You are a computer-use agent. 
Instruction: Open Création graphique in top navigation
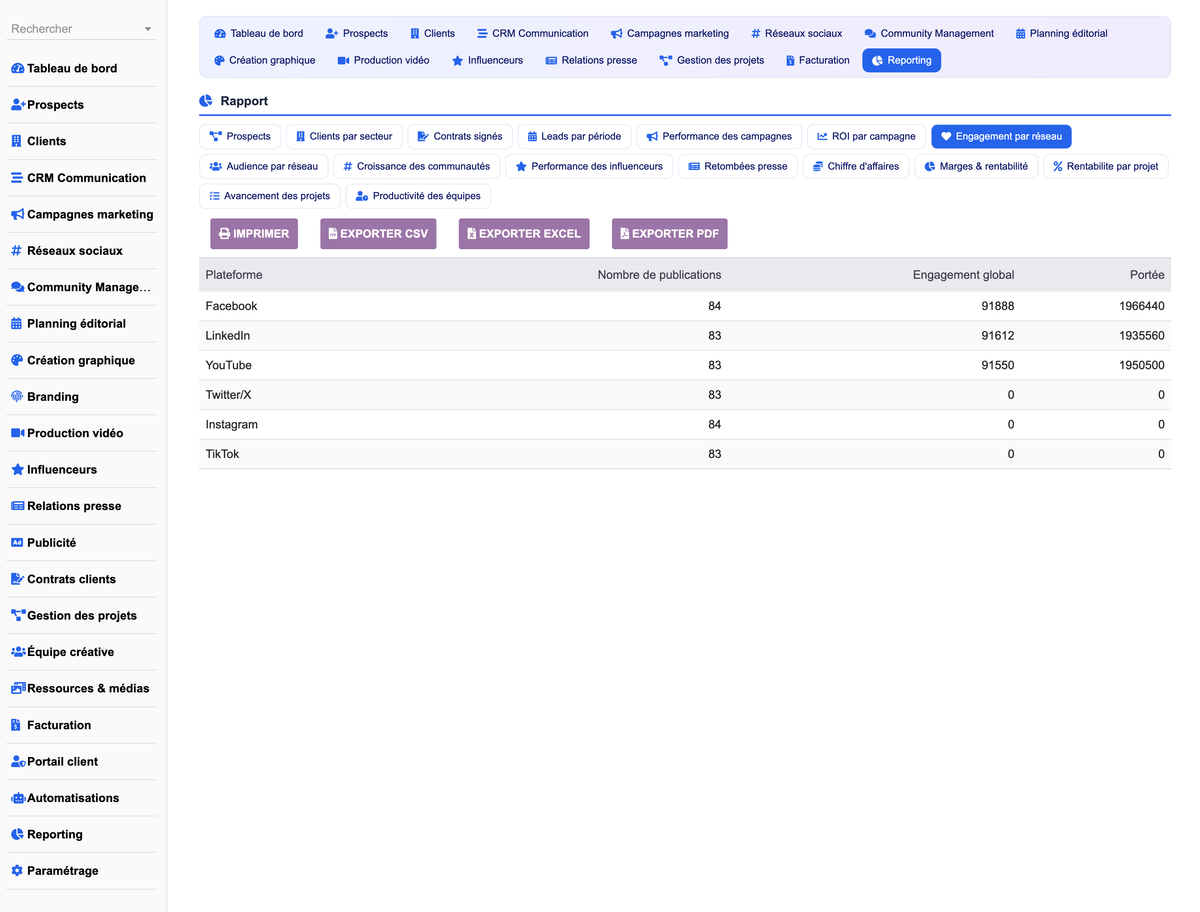(265, 61)
